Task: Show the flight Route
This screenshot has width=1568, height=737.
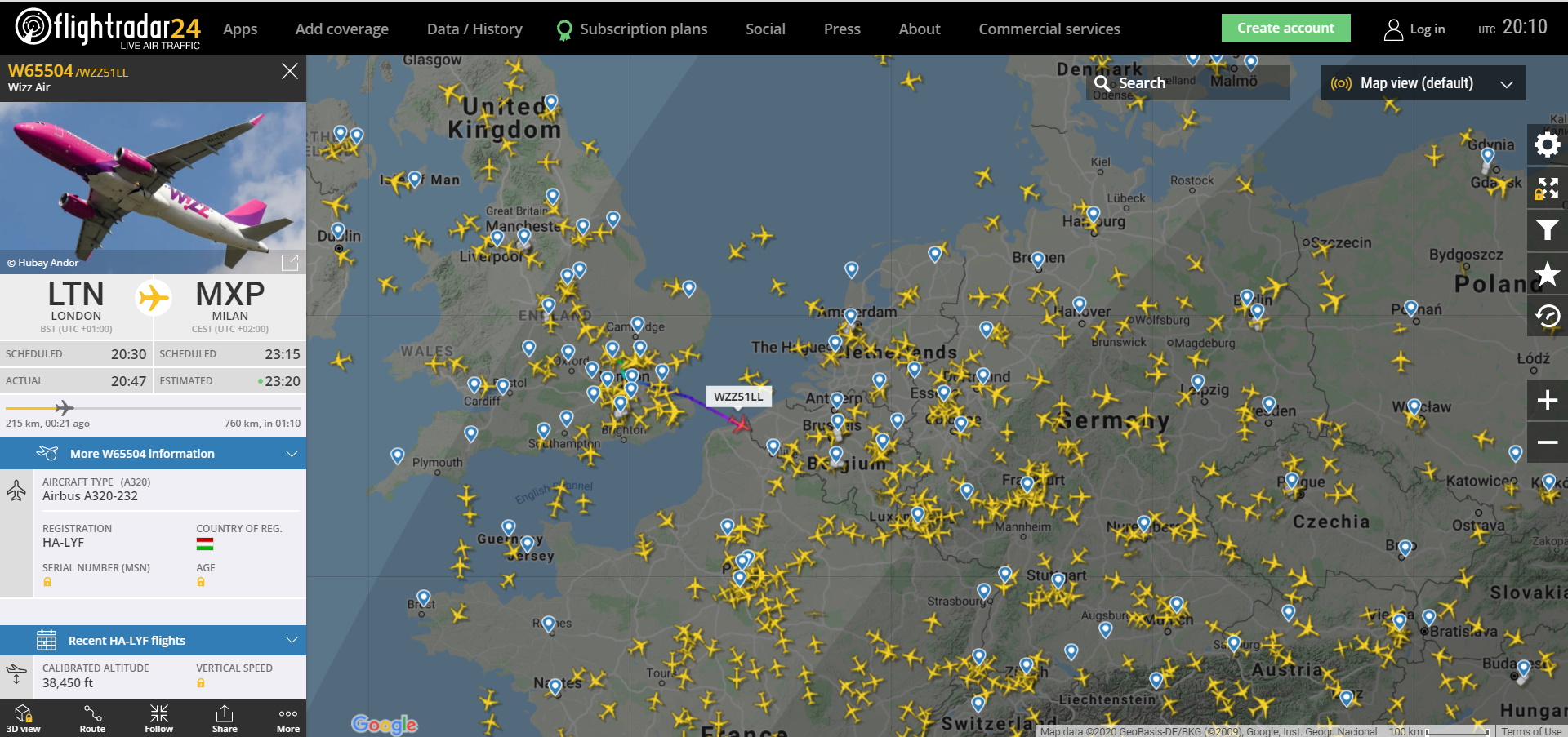Action: click(x=92, y=718)
